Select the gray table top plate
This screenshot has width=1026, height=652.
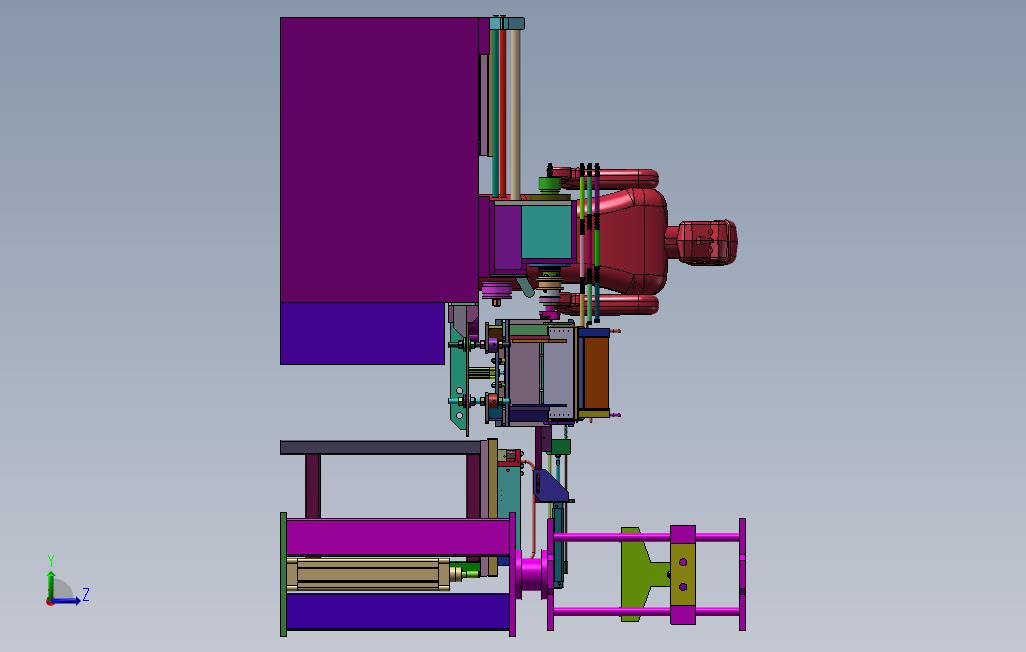click(x=383, y=447)
